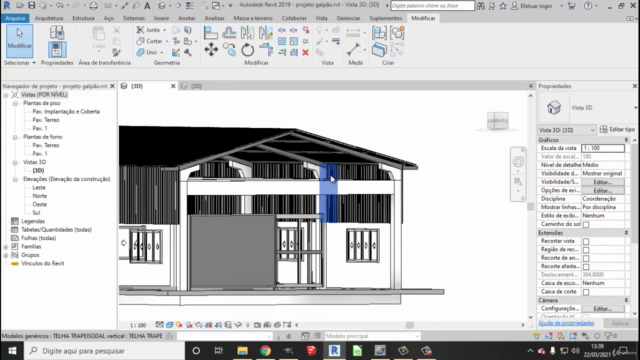Switch to the Estrutura ribbon tab
Image resolution: width=640 pixels, height=360 pixels.
tap(83, 18)
